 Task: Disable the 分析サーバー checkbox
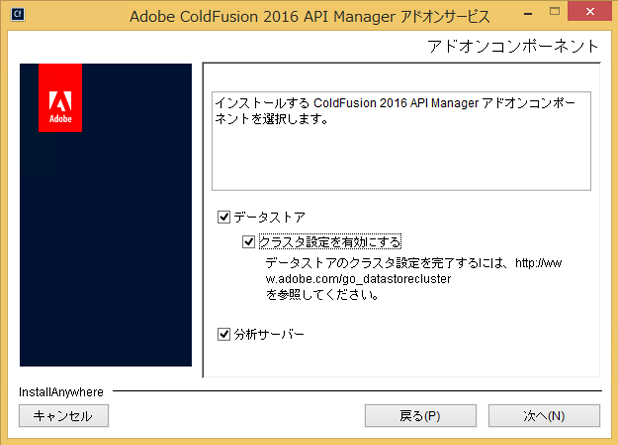[x=223, y=334]
